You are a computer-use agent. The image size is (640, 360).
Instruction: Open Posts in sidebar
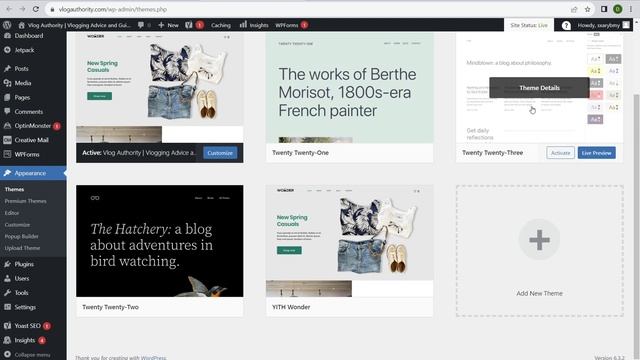click(22, 69)
